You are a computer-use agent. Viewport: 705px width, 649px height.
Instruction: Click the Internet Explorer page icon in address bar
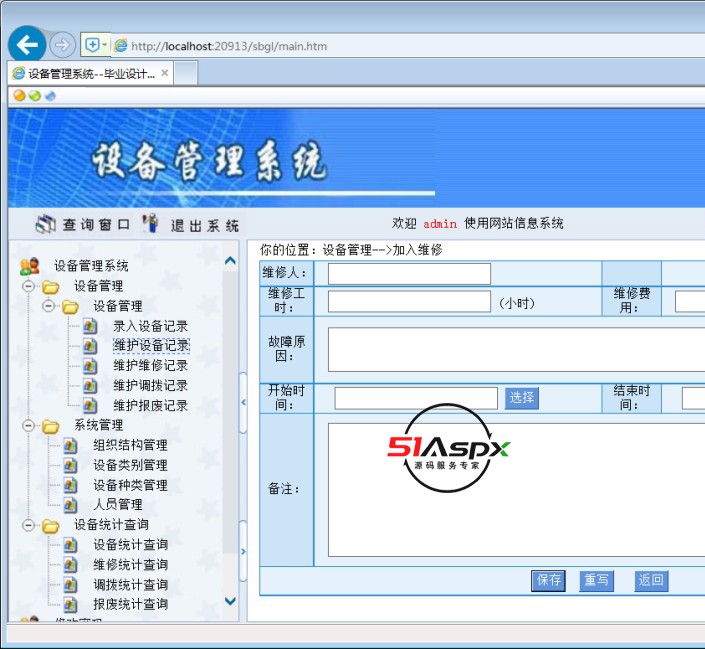(120, 45)
